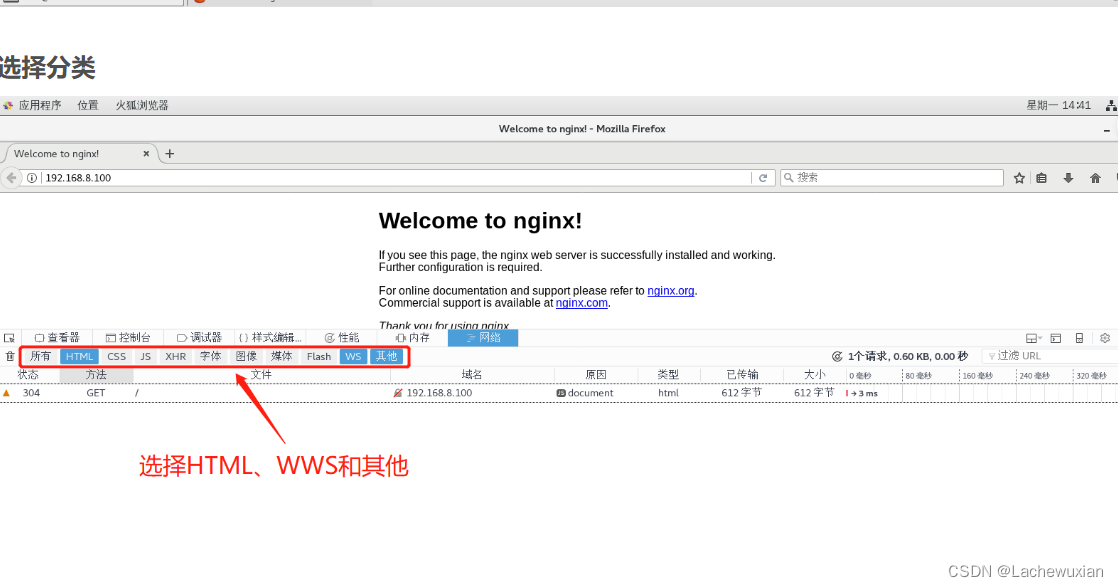Viewport: 1118px width, 587px height.
Task: Select the 304 GET request row
Action: coord(559,393)
